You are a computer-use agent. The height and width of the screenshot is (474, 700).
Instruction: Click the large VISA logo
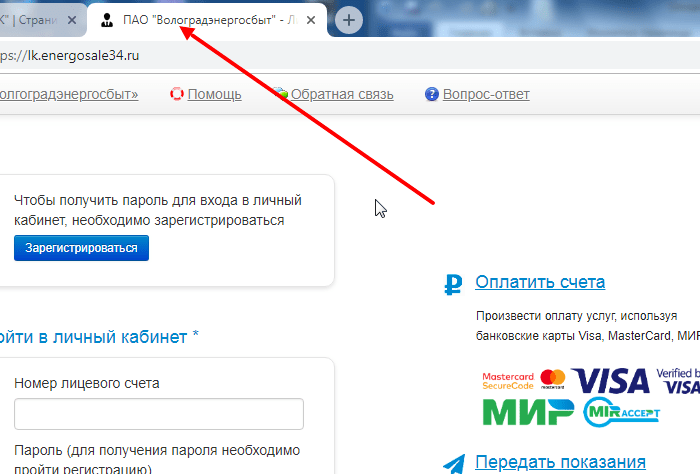pyautogui.click(x=610, y=381)
